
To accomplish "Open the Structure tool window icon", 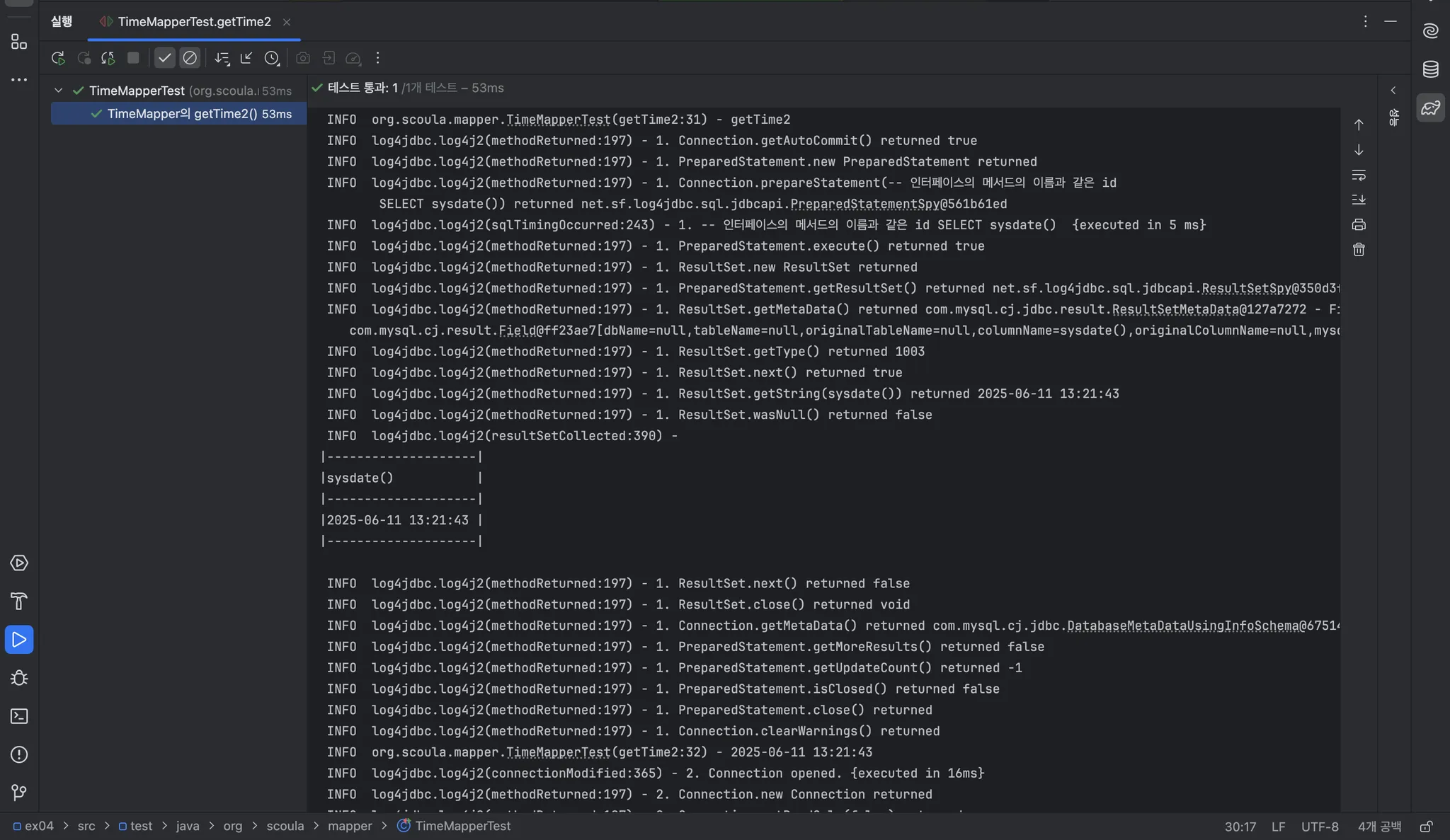I will [19, 42].
